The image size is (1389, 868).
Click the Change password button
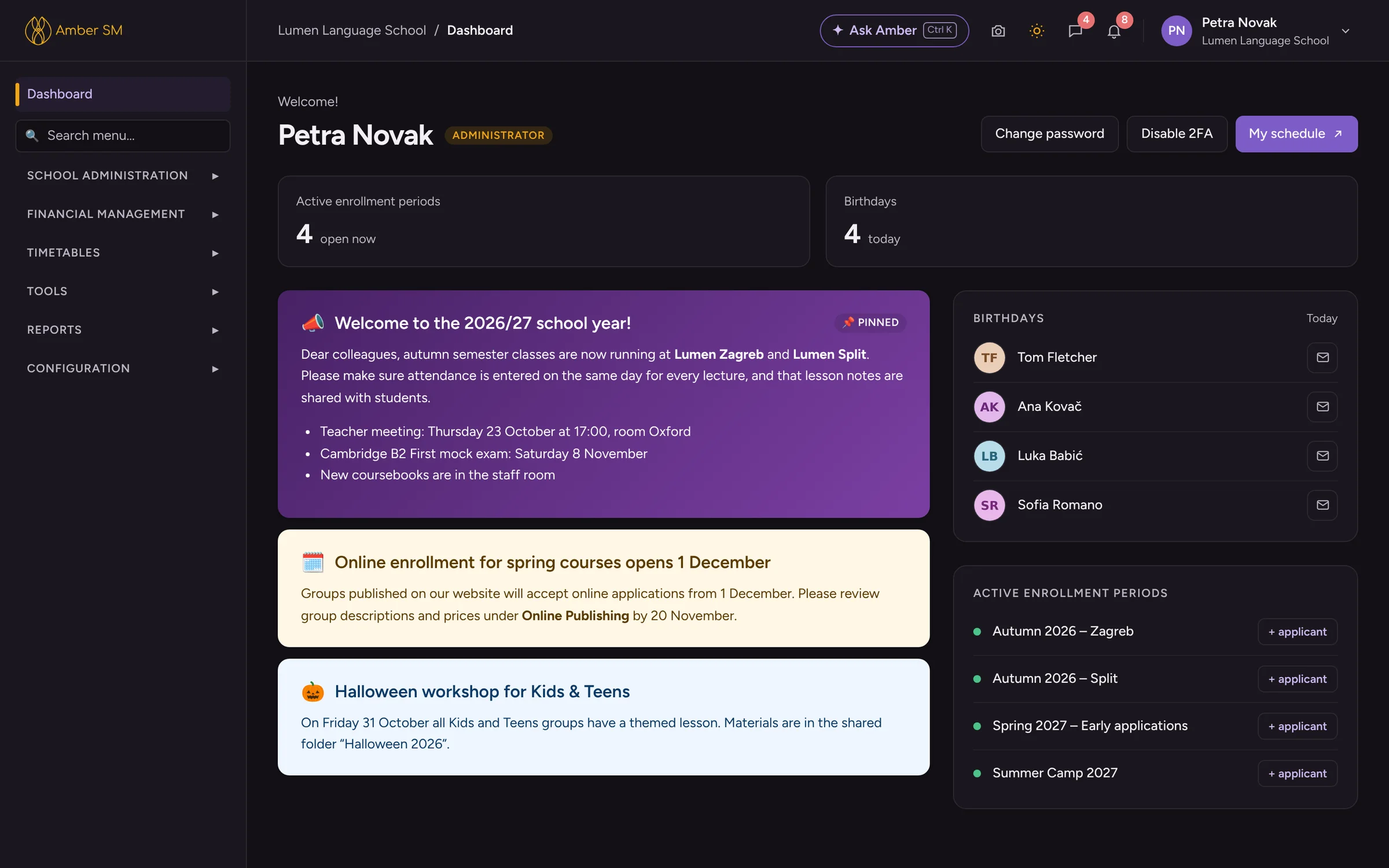1049,134
